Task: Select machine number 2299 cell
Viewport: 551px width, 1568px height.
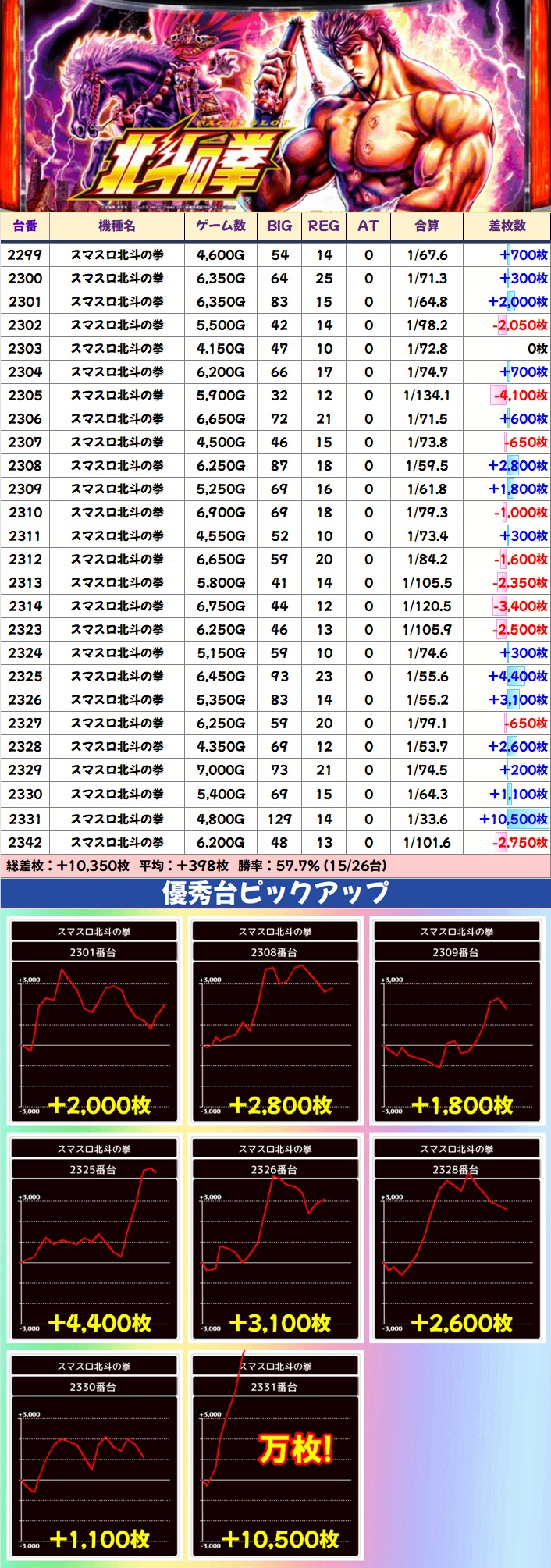Action: coord(25,255)
